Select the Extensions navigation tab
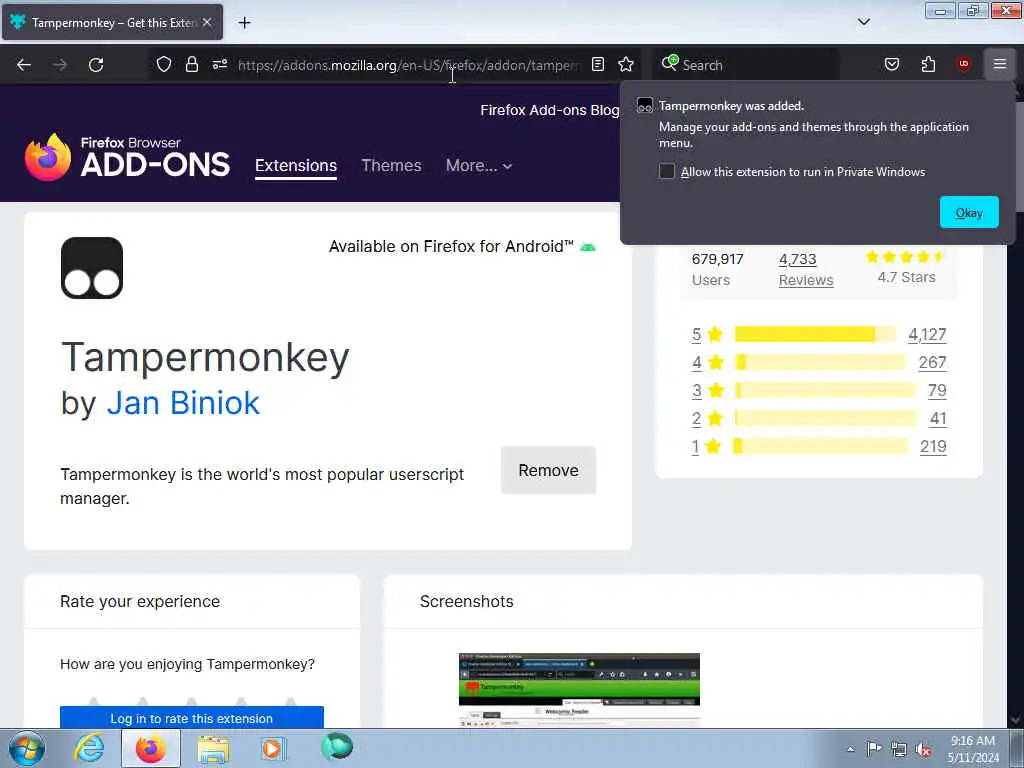Screen dimensions: 1024x768 tap(296, 165)
